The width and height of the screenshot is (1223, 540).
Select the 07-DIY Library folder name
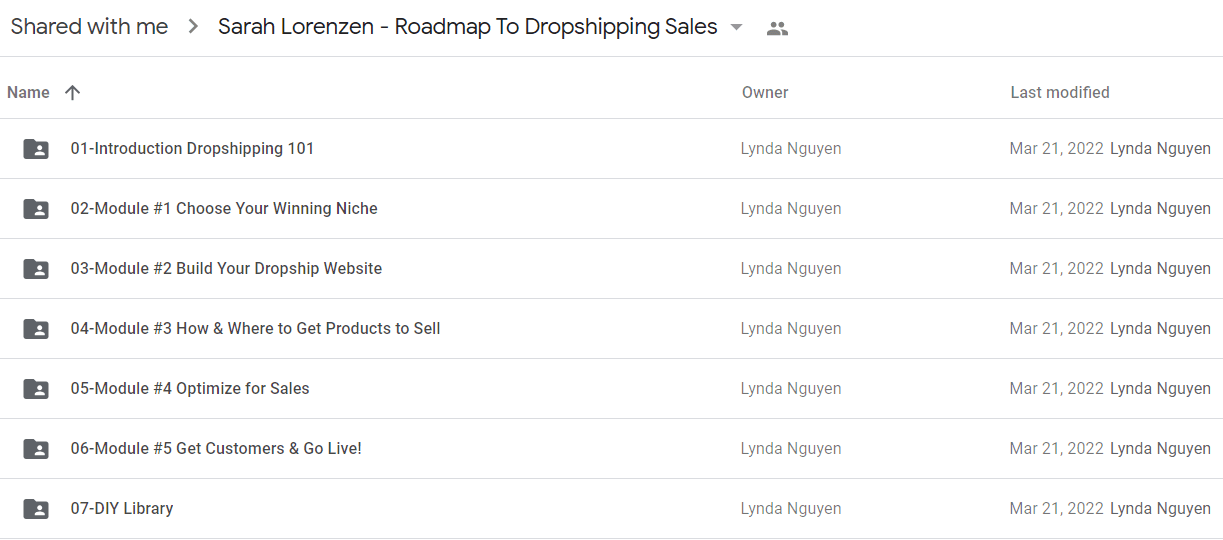coord(122,508)
